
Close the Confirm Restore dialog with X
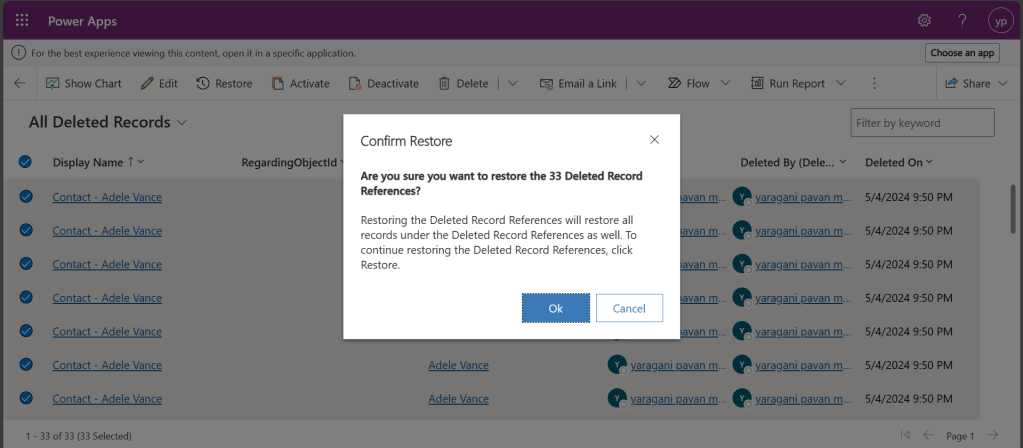pos(654,140)
